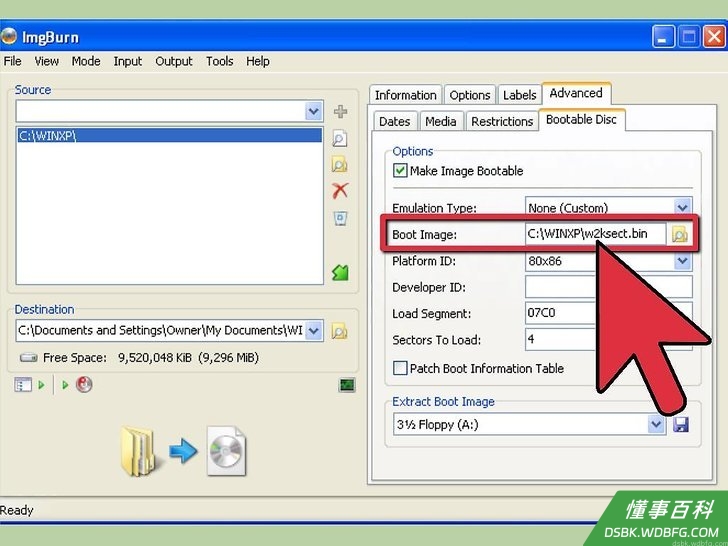Viewport: 728px width, 546px height.
Task: Select the C:\WINXP\ source entry
Action: point(169,135)
